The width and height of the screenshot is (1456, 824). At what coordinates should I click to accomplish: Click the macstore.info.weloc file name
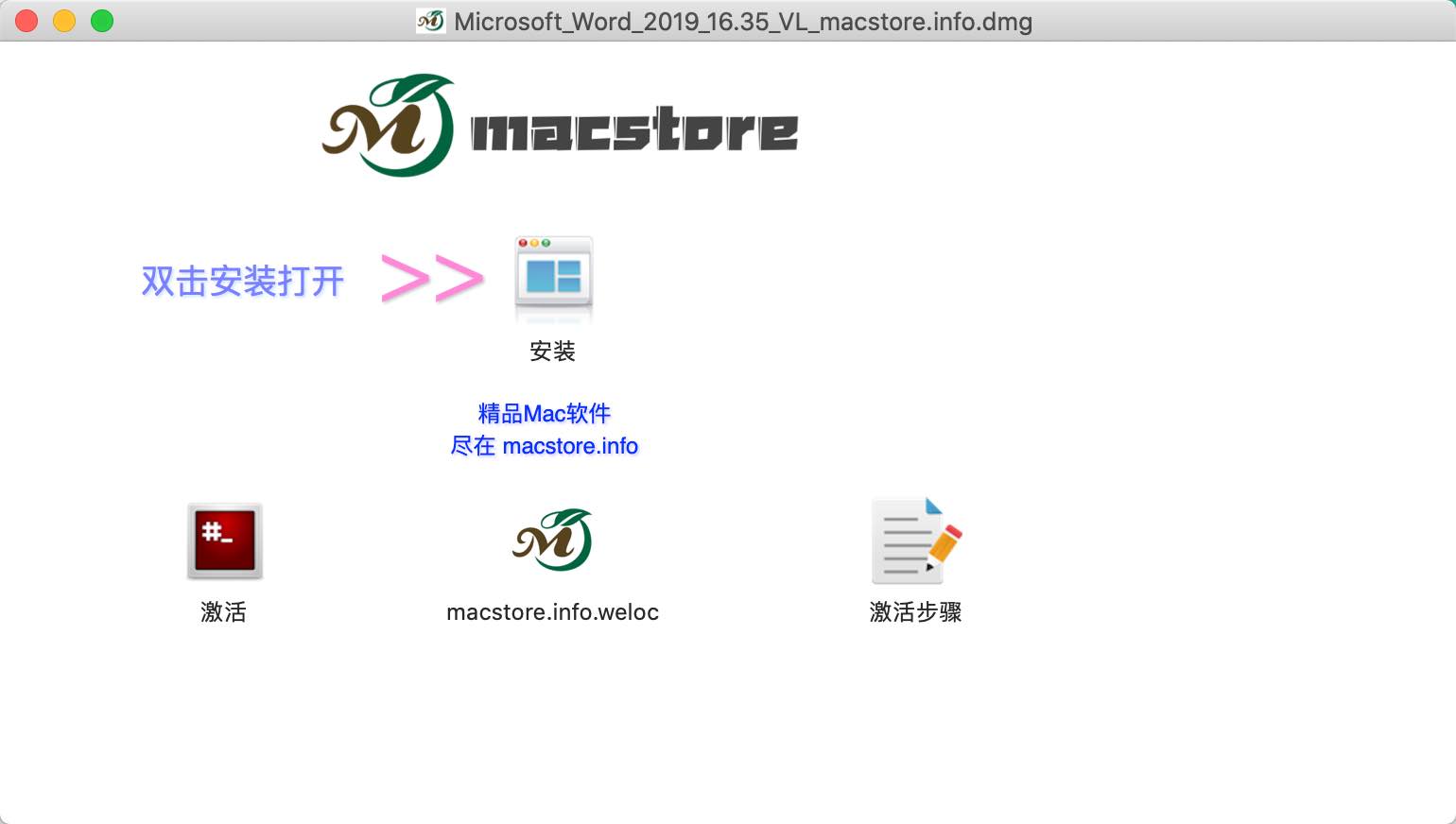pyautogui.click(x=553, y=612)
